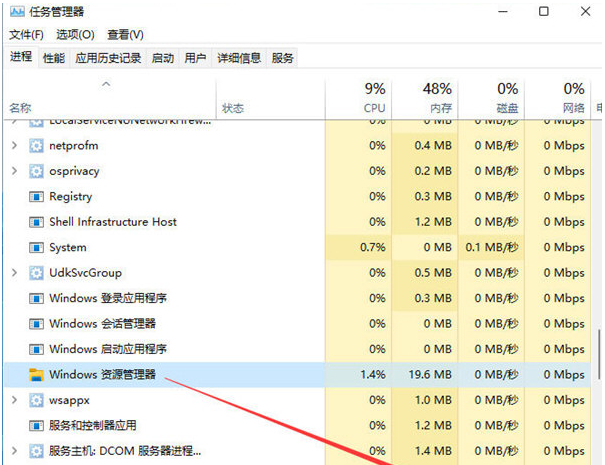605x465 pixels.
Task: Select the Windows 会话管理器 name
Action: pos(102,324)
